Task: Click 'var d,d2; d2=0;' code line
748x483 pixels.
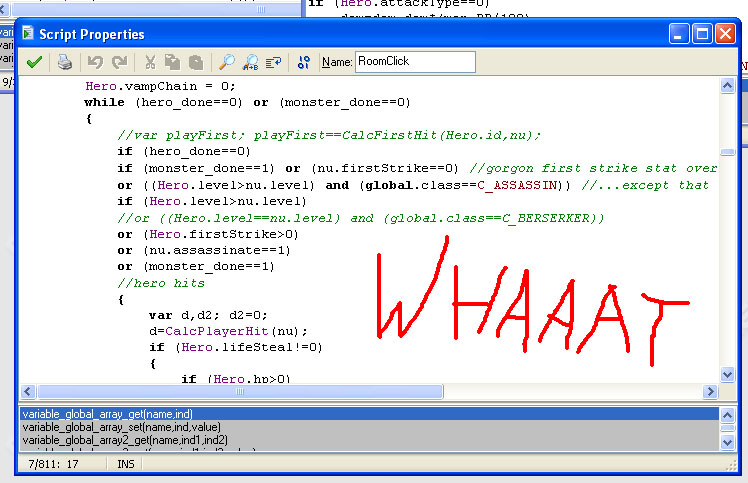Action: tap(208, 315)
